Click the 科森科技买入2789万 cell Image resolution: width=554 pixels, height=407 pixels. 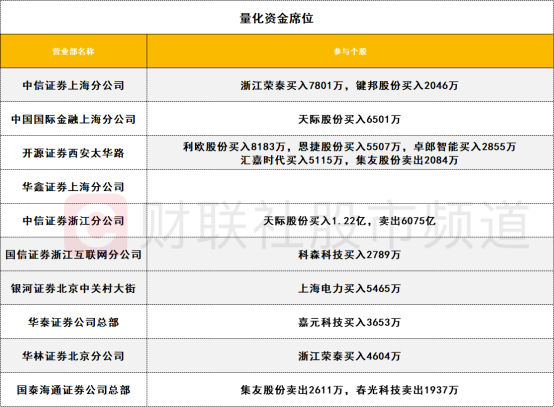pos(349,254)
